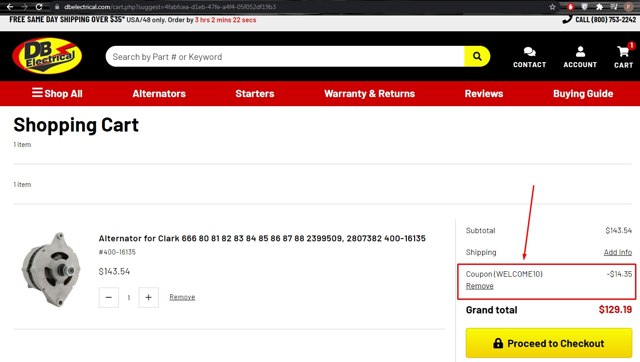Reload the page with refresh icon
Image resolution: width=640 pixels, height=362 pixels.
tap(39, 7)
